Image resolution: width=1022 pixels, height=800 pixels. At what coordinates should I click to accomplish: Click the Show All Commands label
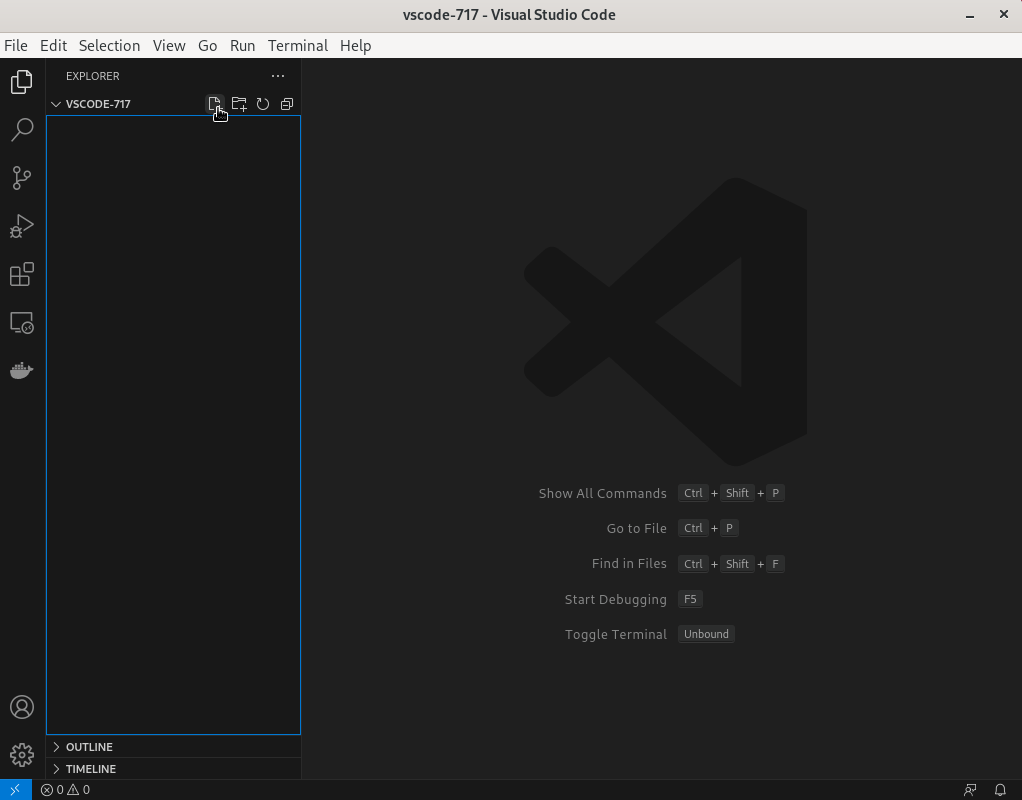(602, 494)
